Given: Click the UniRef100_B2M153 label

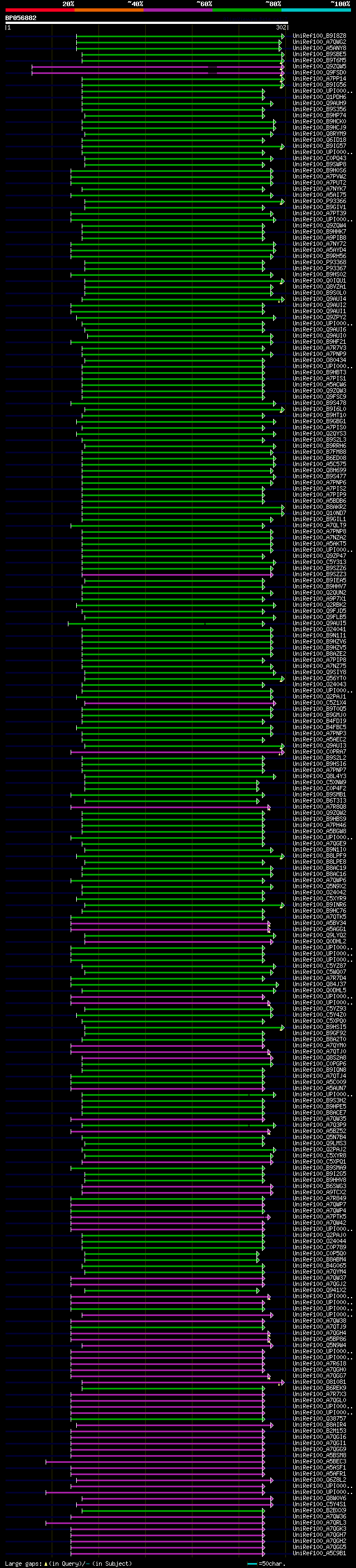Looking at the screenshot, I should click(319, 1431).
